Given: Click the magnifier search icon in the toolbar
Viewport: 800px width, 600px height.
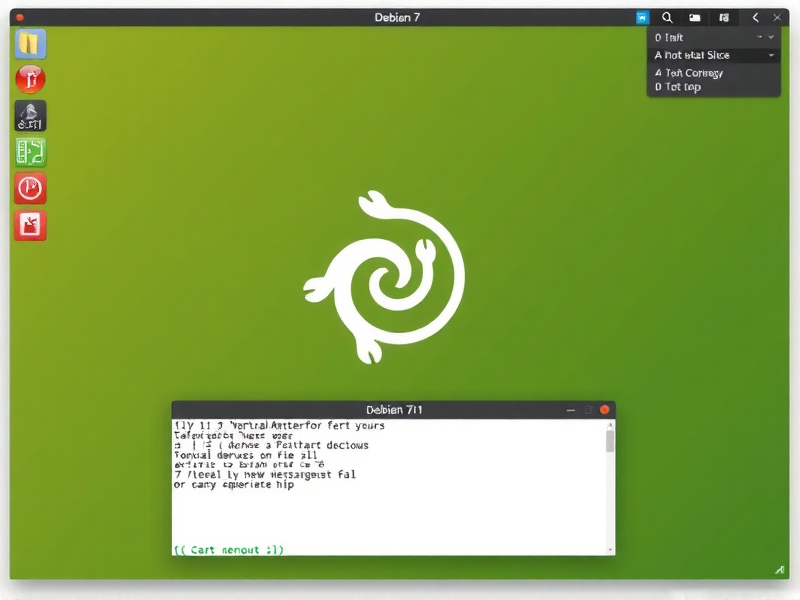Looking at the screenshot, I should (x=667, y=17).
